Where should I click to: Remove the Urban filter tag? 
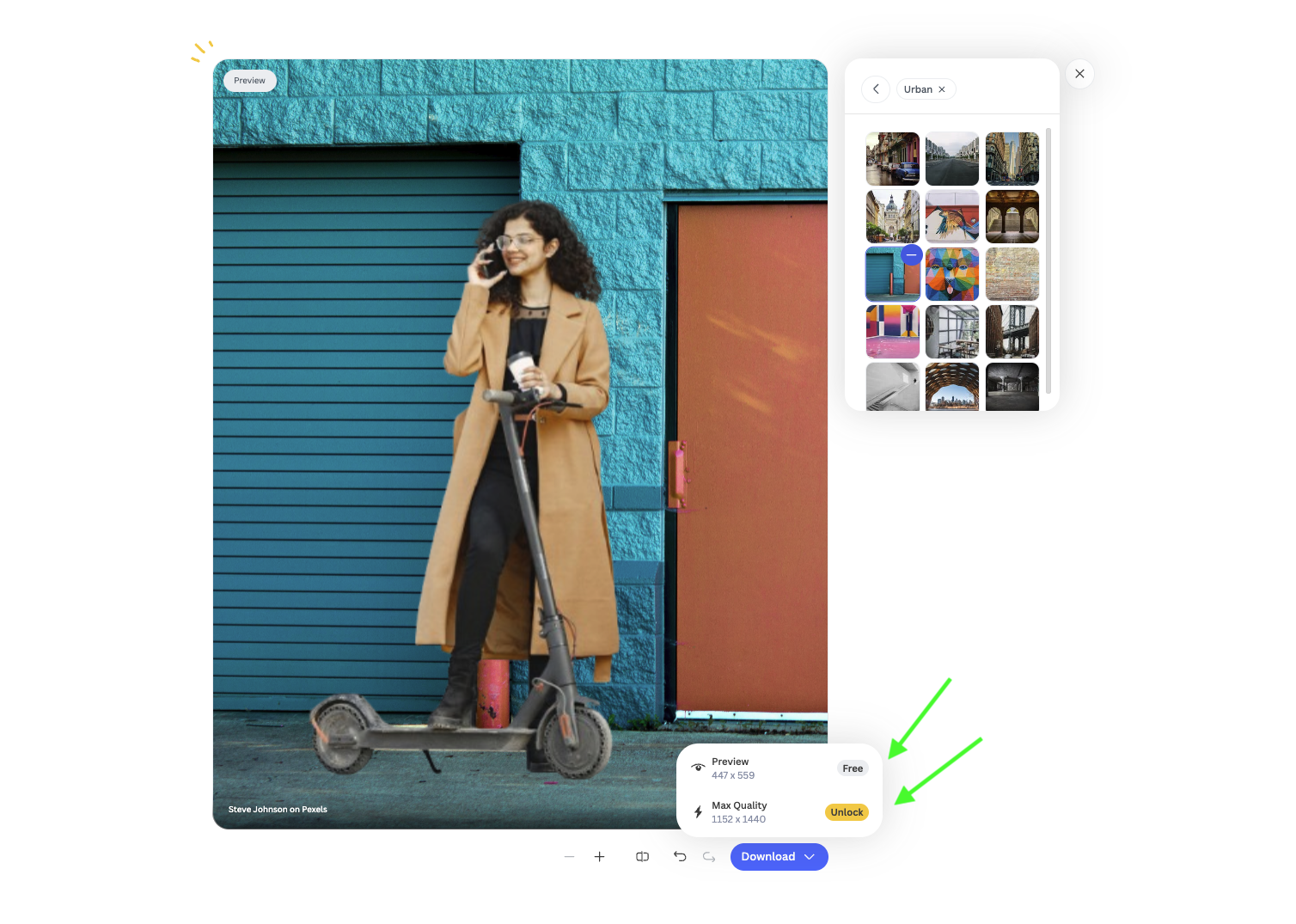(942, 89)
